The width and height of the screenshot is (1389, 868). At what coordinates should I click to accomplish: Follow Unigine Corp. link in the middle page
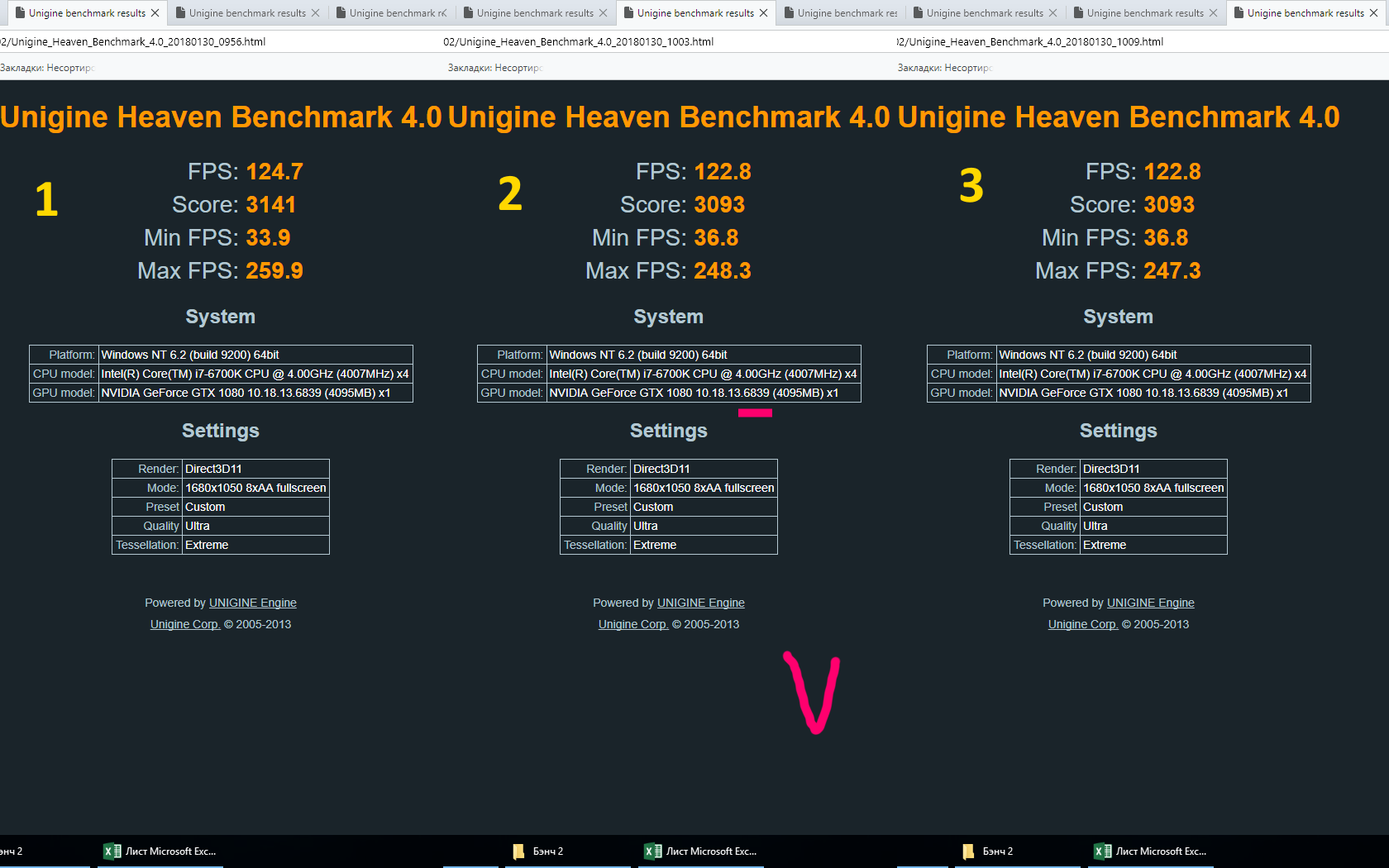click(633, 624)
